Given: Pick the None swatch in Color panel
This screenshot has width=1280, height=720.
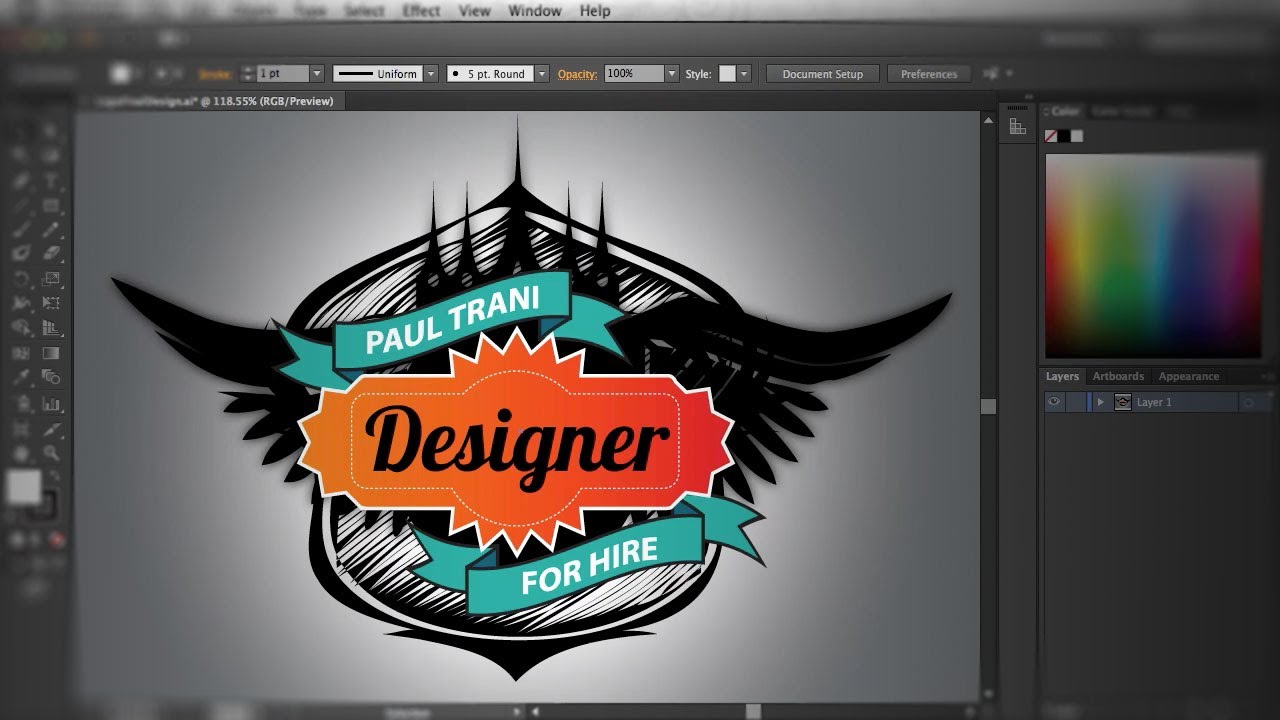Looking at the screenshot, I should [1051, 136].
